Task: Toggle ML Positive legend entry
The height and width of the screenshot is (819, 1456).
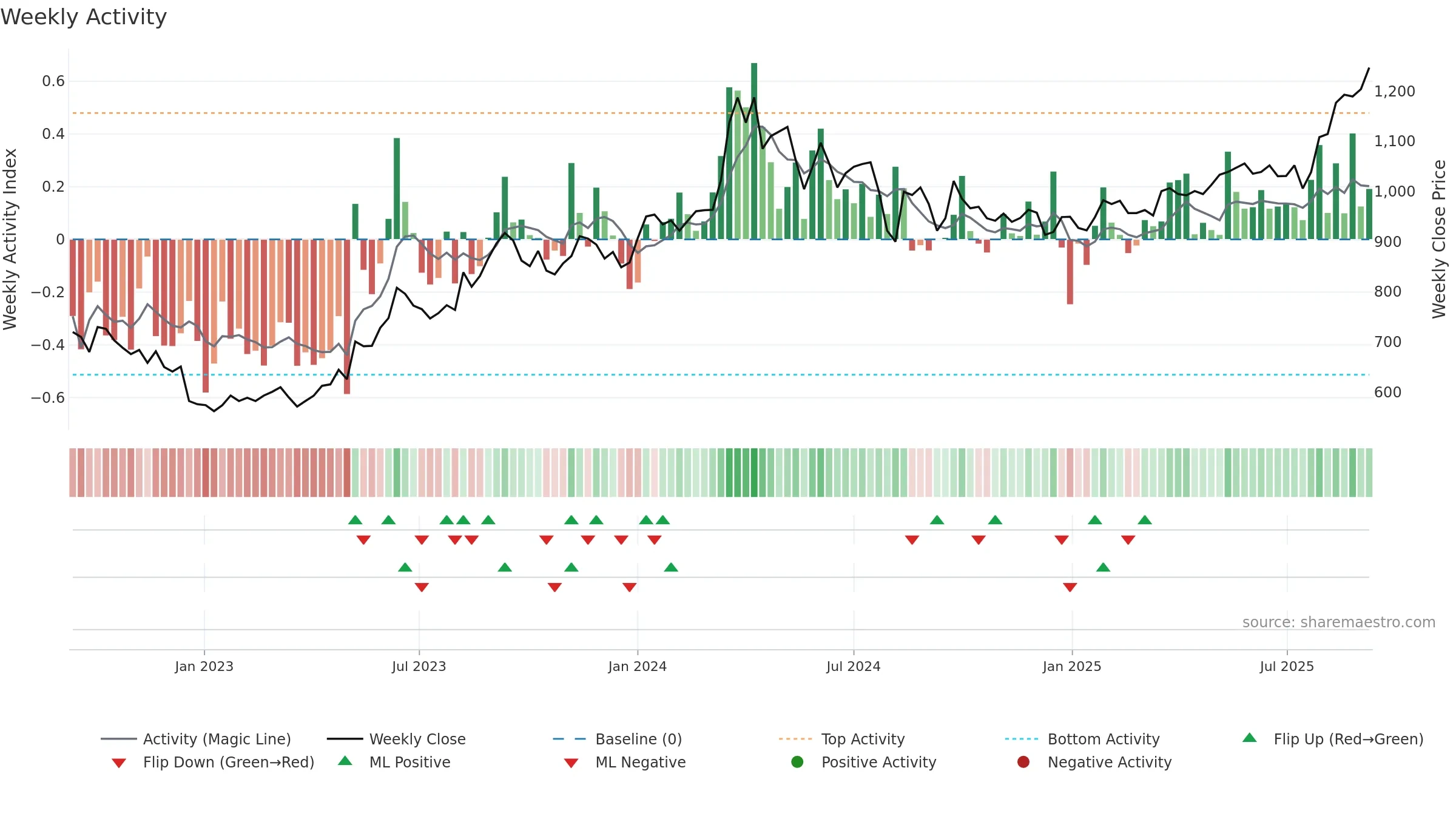Action: (394, 762)
